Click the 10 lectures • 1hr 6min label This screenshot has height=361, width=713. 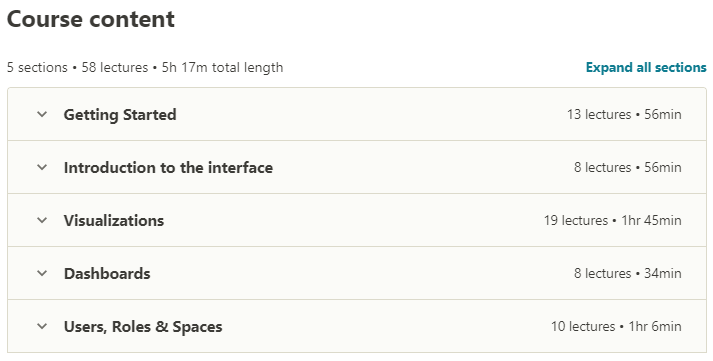pyautogui.click(x=616, y=326)
